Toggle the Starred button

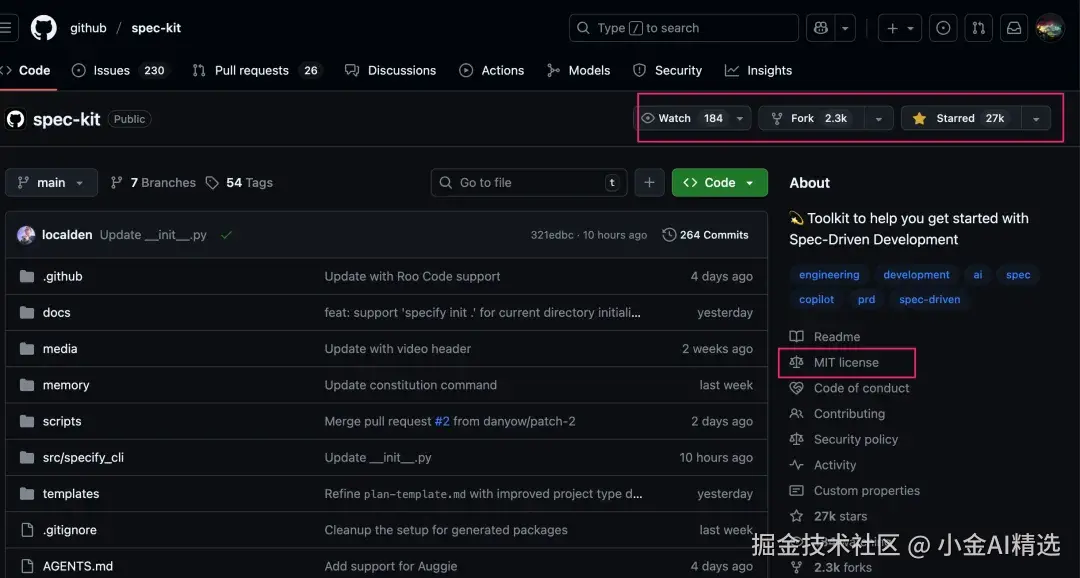coord(961,118)
